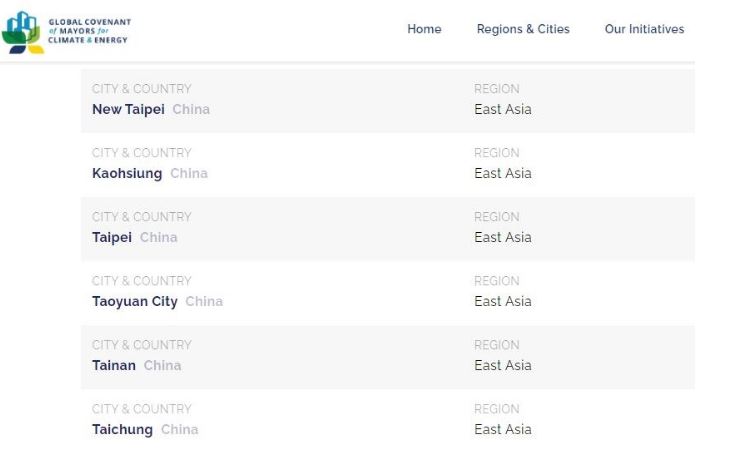Select the New Taipei city entry

click(x=128, y=109)
